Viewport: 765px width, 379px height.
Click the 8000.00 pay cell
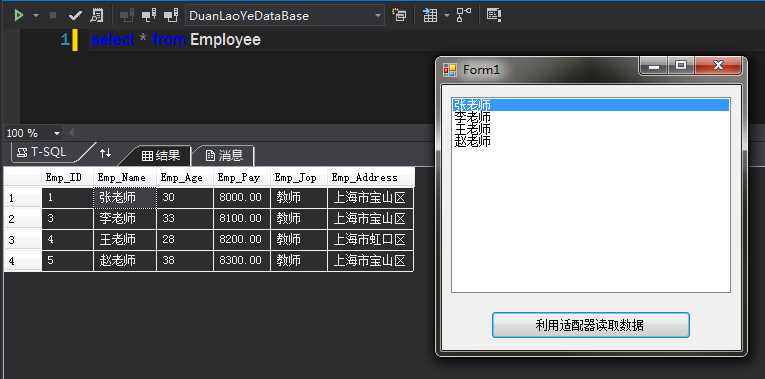(242, 198)
